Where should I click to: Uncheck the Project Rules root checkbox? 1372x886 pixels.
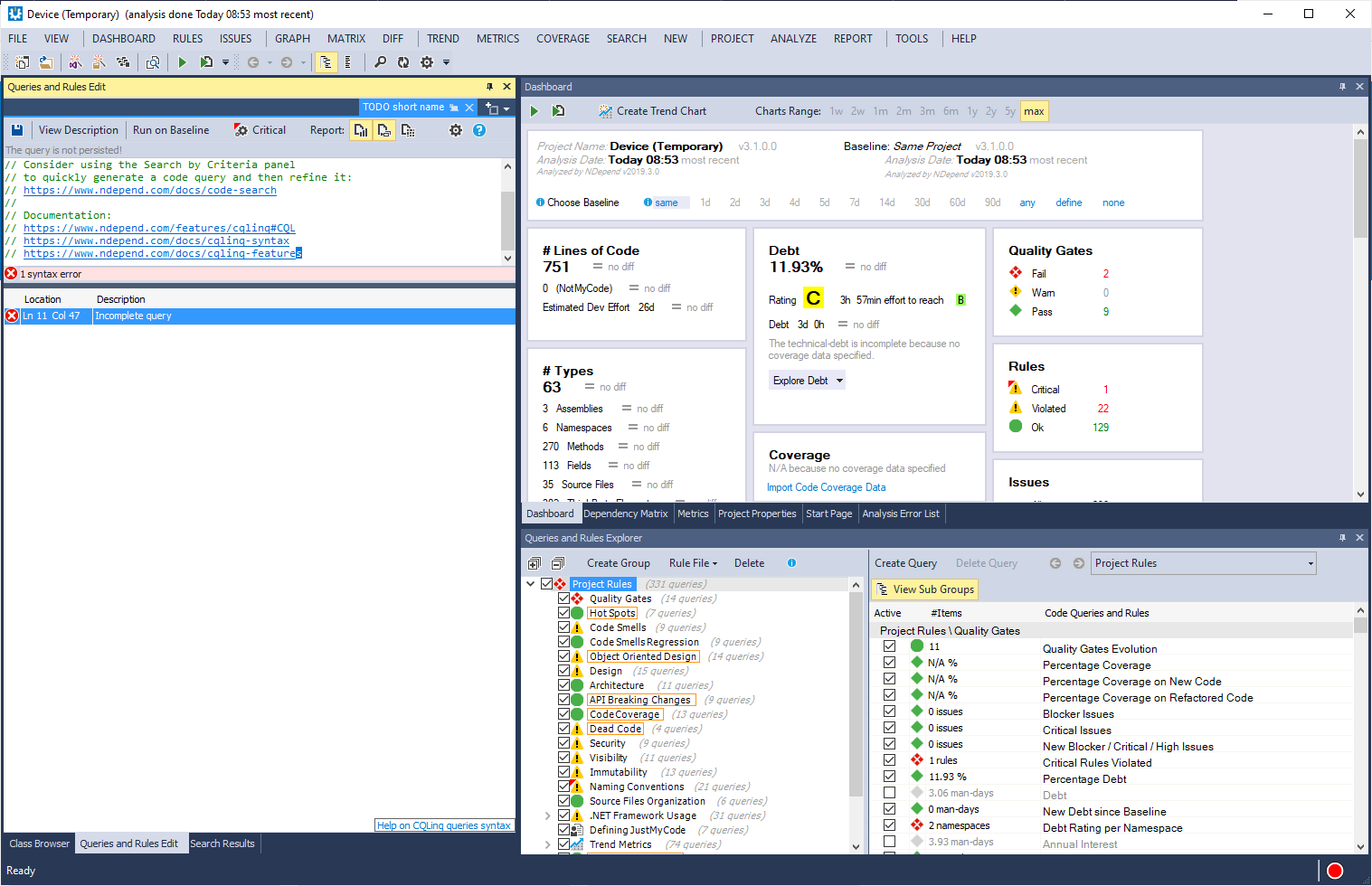[x=546, y=584]
